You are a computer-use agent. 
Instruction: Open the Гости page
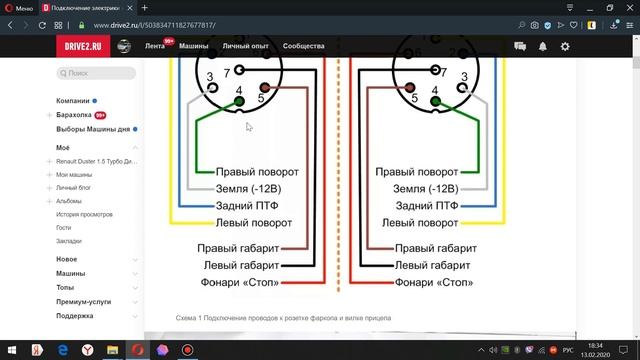point(64,228)
